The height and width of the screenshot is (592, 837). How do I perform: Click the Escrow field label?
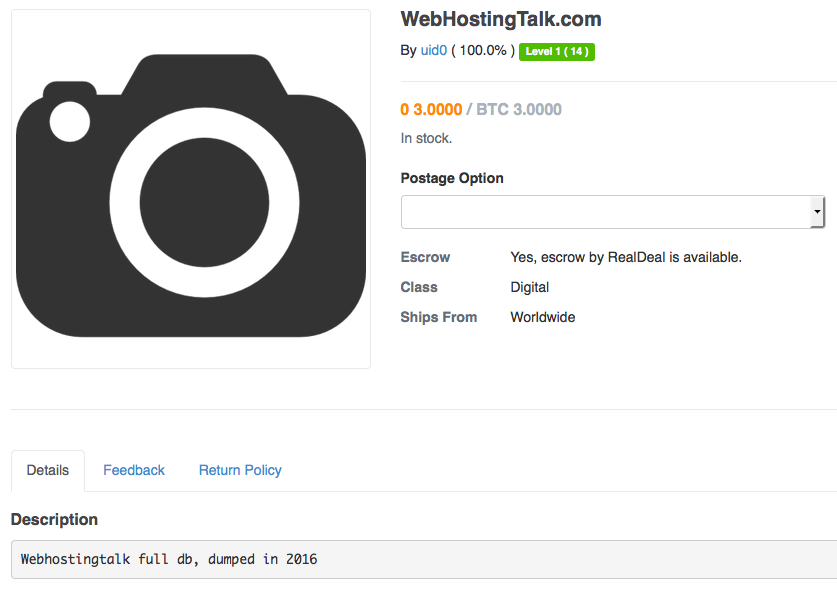[425, 257]
